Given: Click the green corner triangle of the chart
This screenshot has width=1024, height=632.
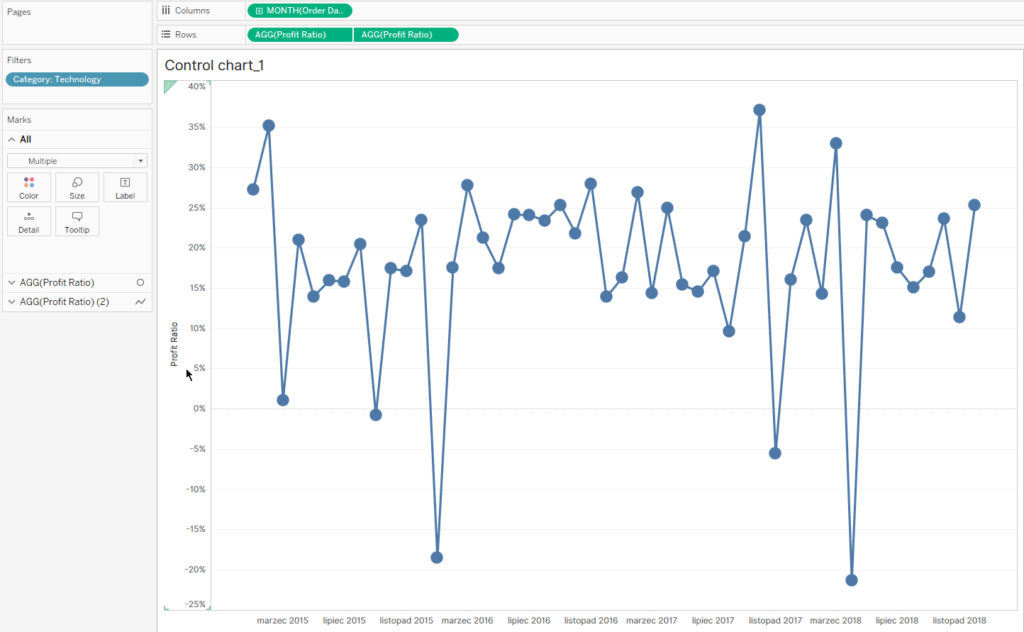Looking at the screenshot, I should coord(169,86).
